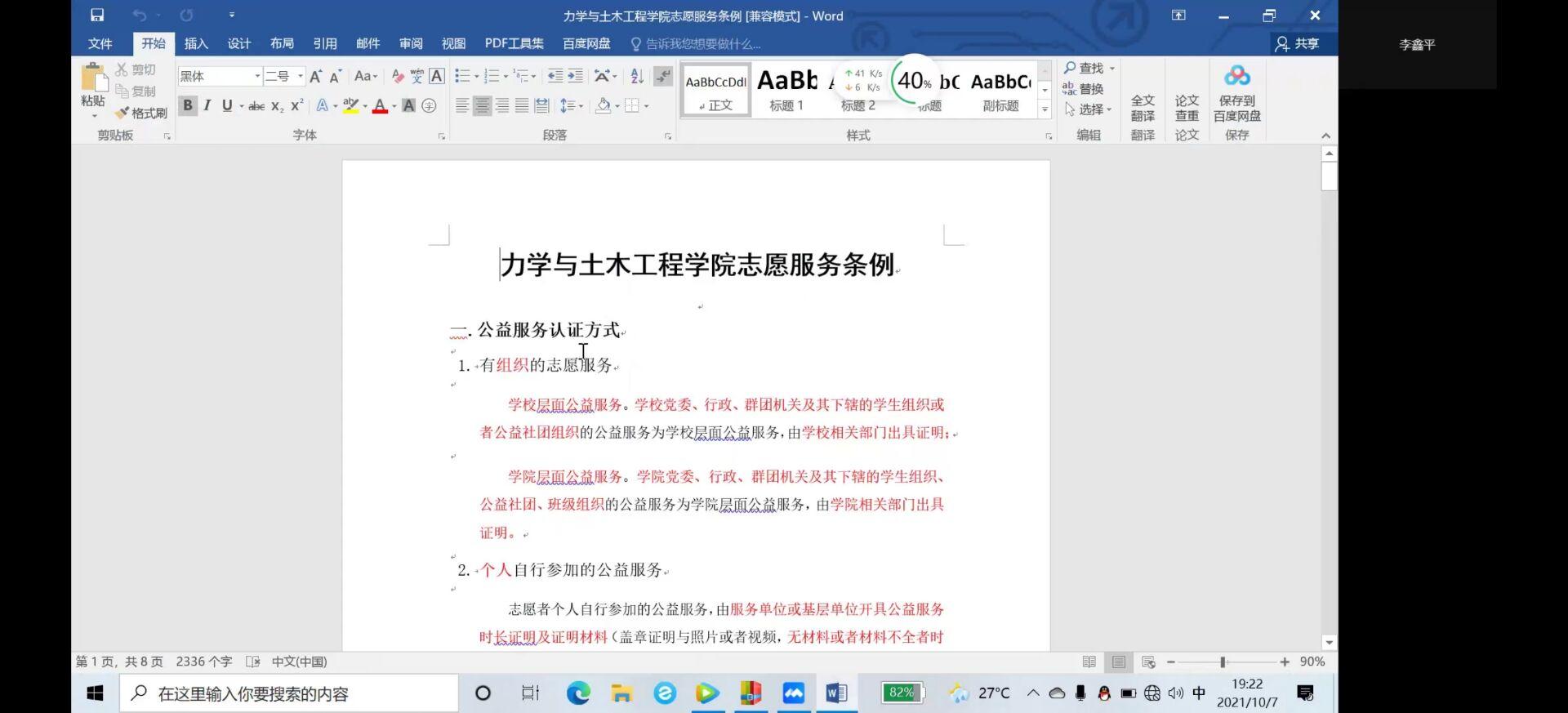Click the Format Painter (格式刷) tool
The image size is (1568, 713).
[141, 113]
